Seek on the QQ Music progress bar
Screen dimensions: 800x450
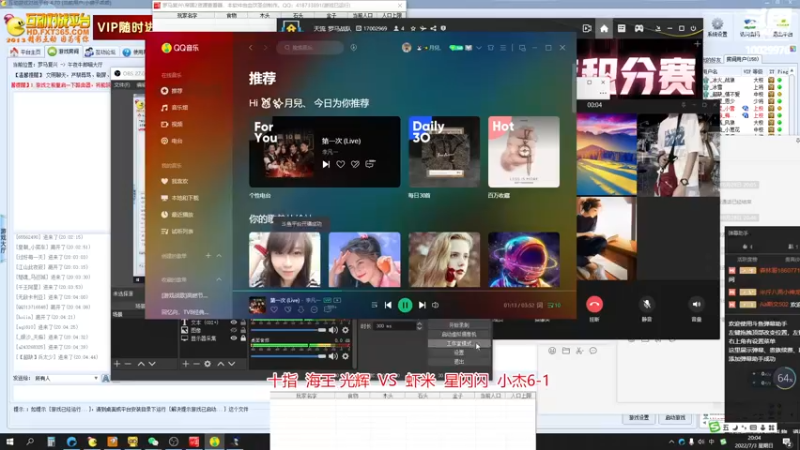(404, 290)
